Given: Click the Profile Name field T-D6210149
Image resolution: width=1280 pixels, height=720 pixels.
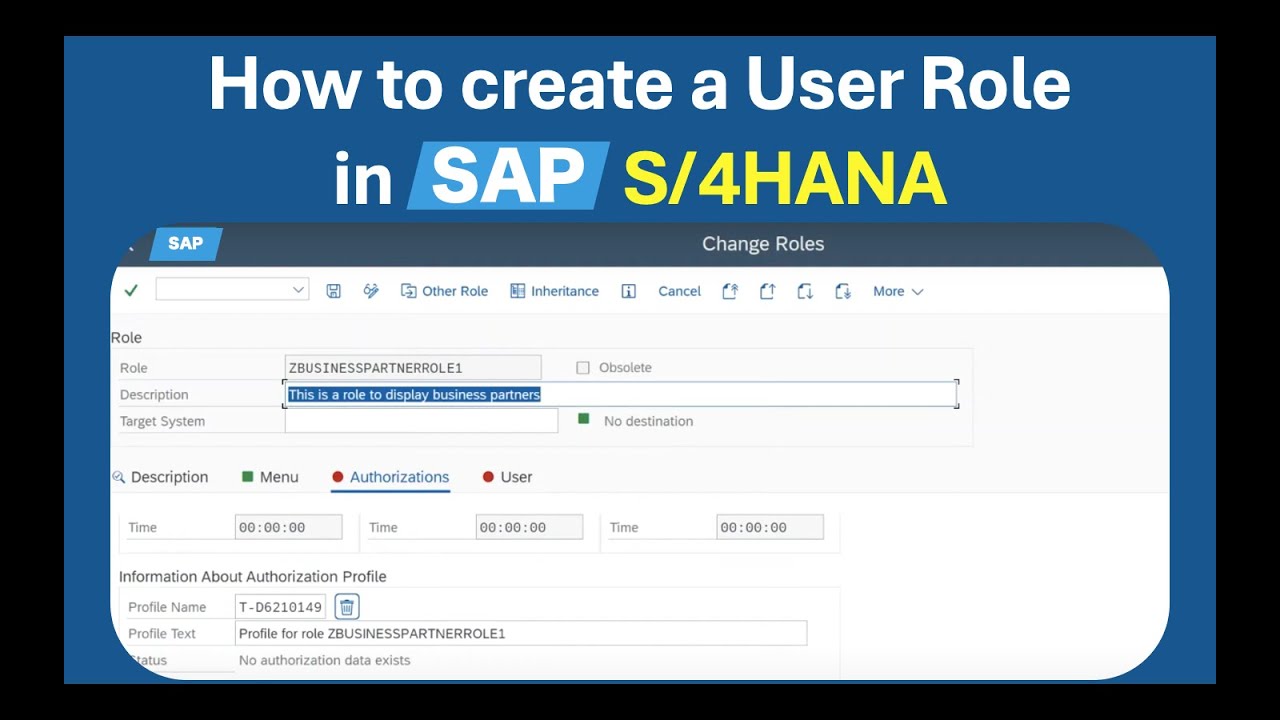Looking at the screenshot, I should tap(280, 607).
